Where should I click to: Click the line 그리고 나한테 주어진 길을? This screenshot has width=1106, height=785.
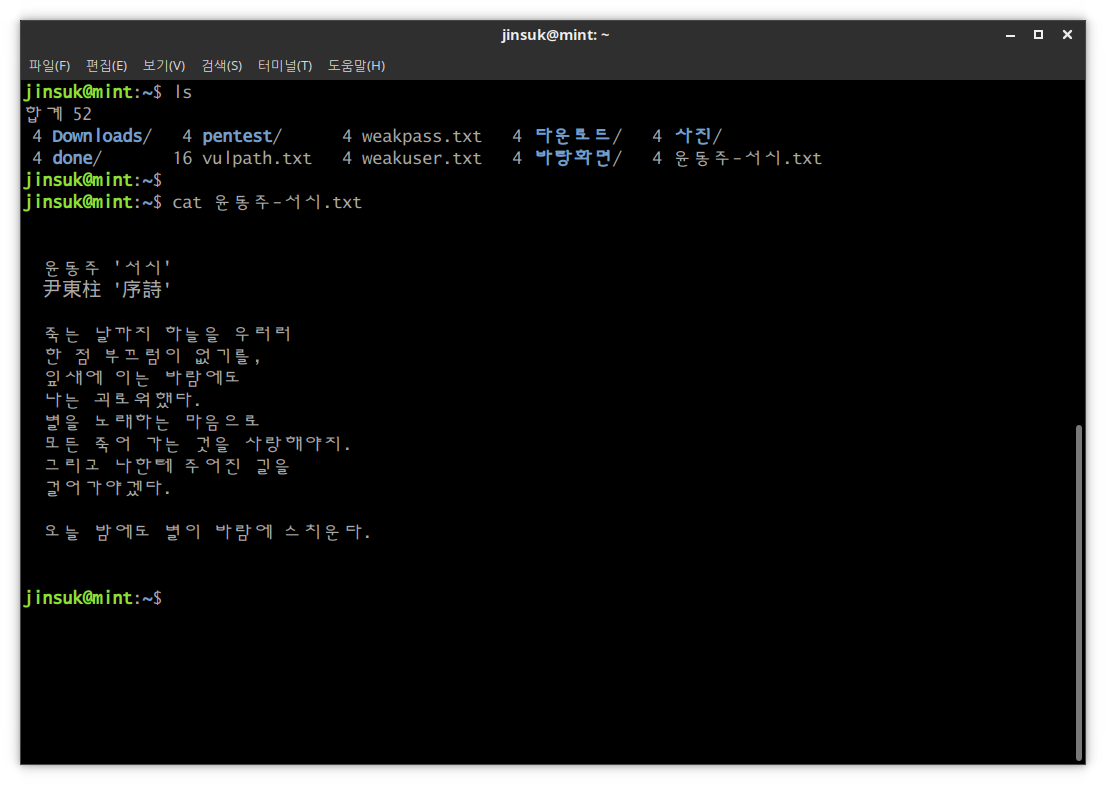tap(167, 465)
